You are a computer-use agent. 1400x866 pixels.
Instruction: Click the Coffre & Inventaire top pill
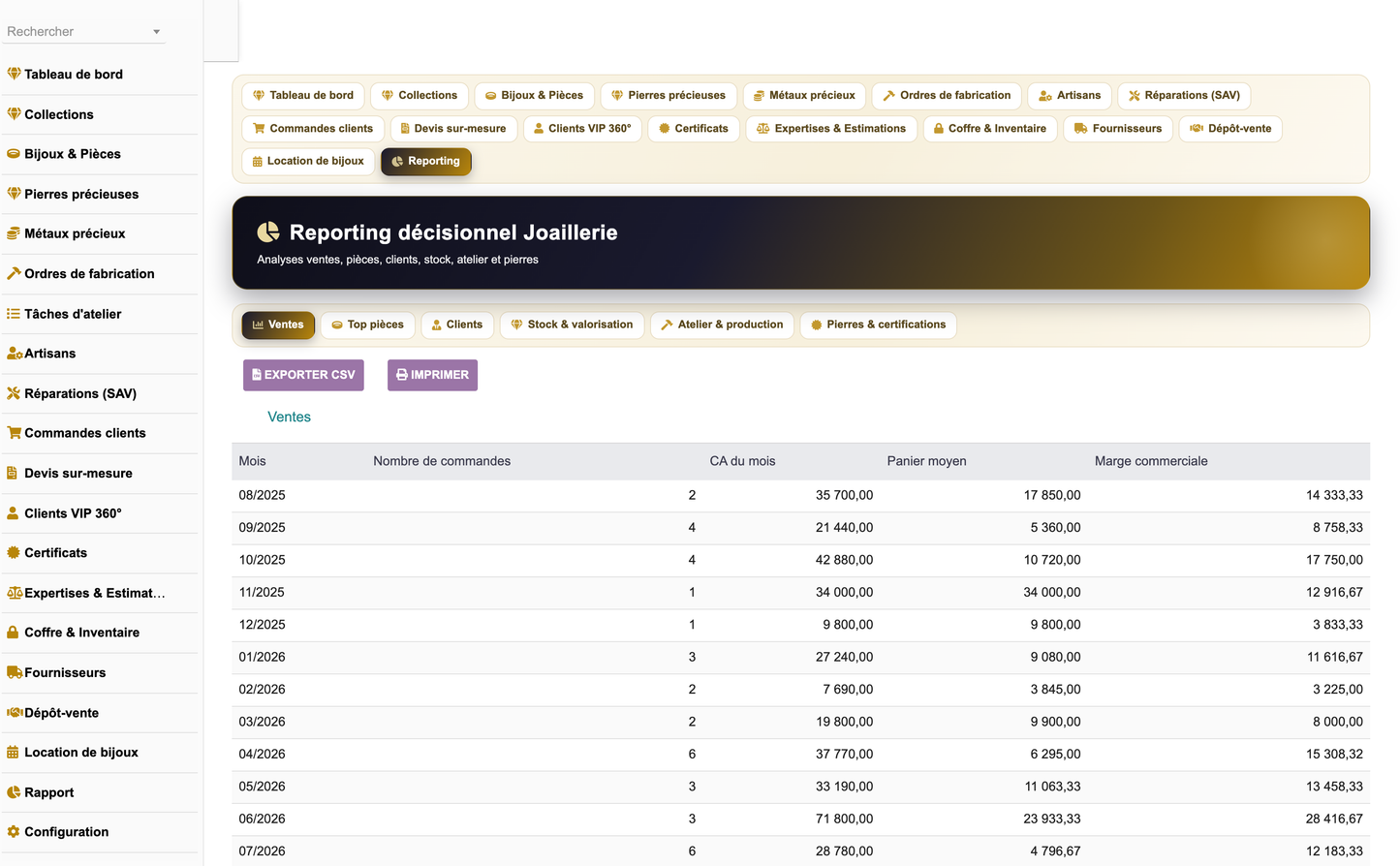(990, 129)
